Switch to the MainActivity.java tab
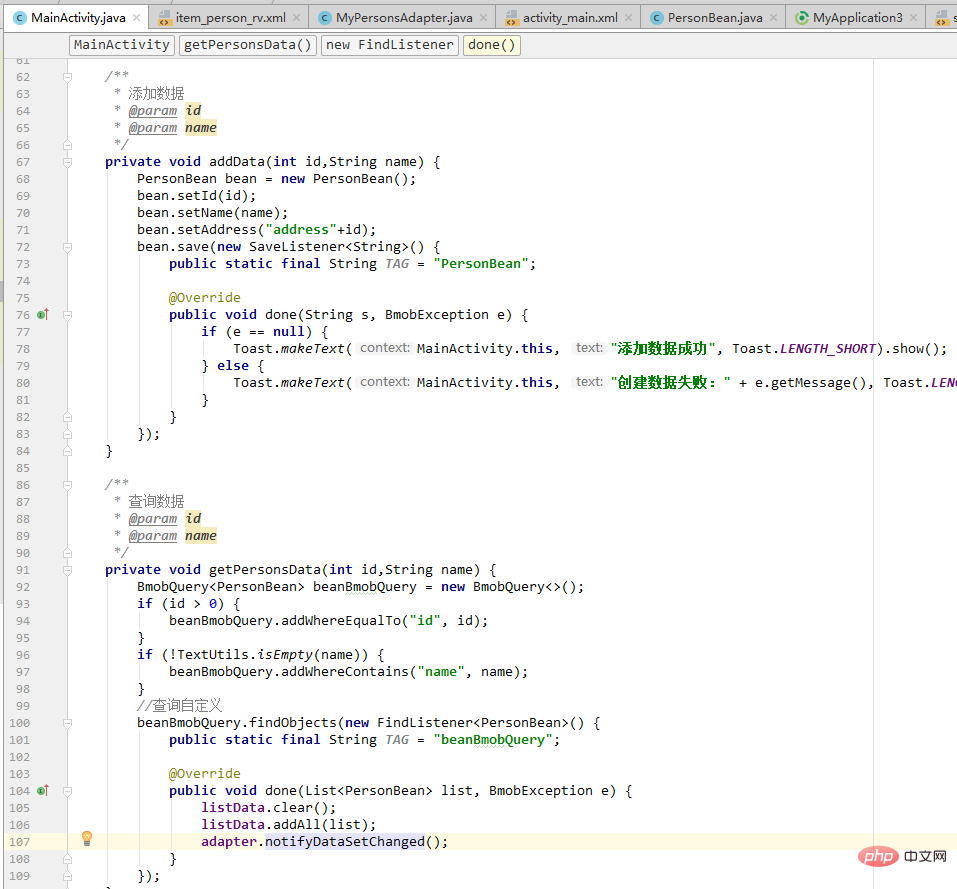The height and width of the screenshot is (889, 957). [x=78, y=18]
